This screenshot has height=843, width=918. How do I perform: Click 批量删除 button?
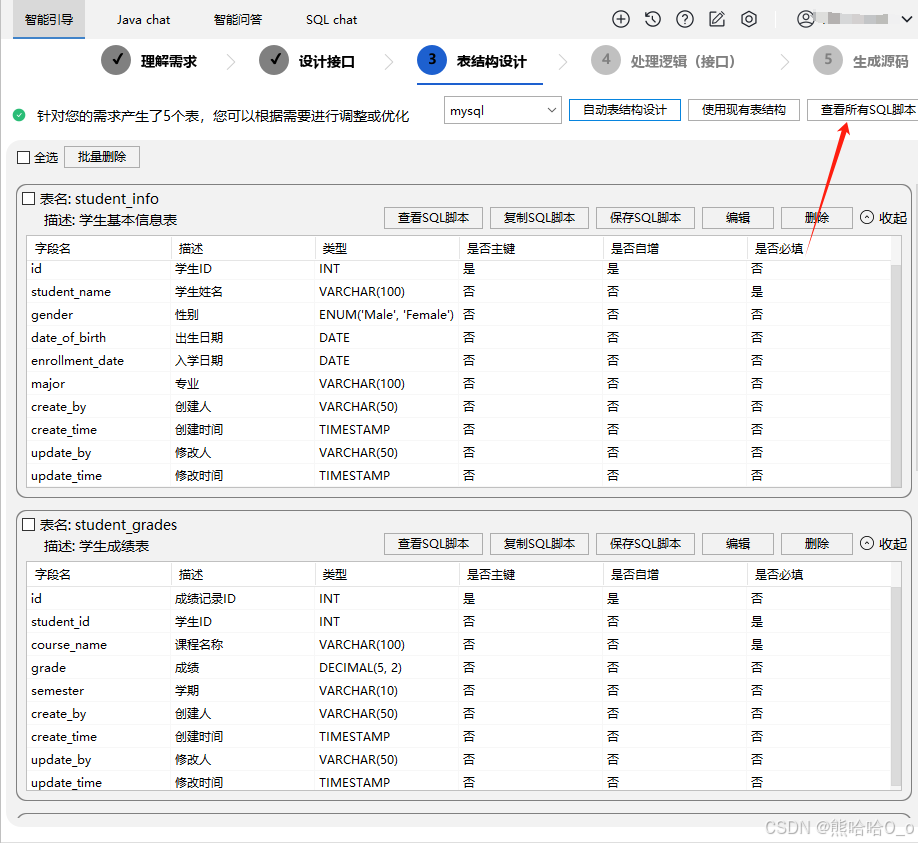click(102, 157)
